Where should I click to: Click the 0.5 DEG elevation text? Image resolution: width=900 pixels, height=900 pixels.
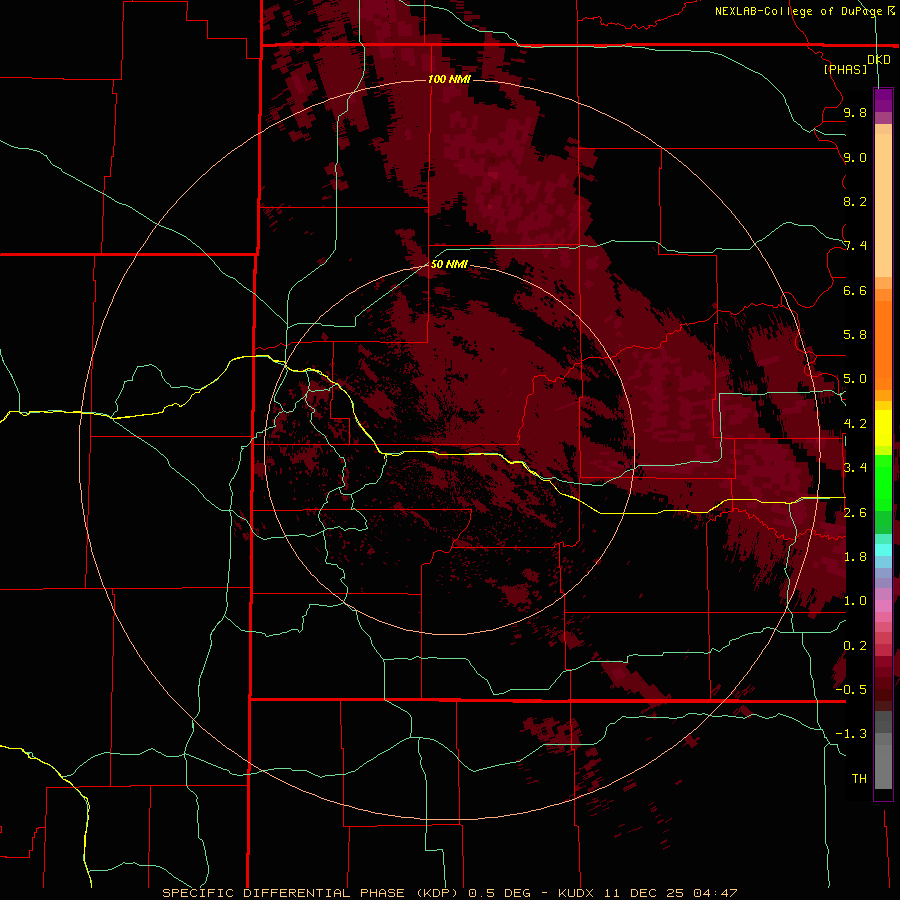coord(501,893)
